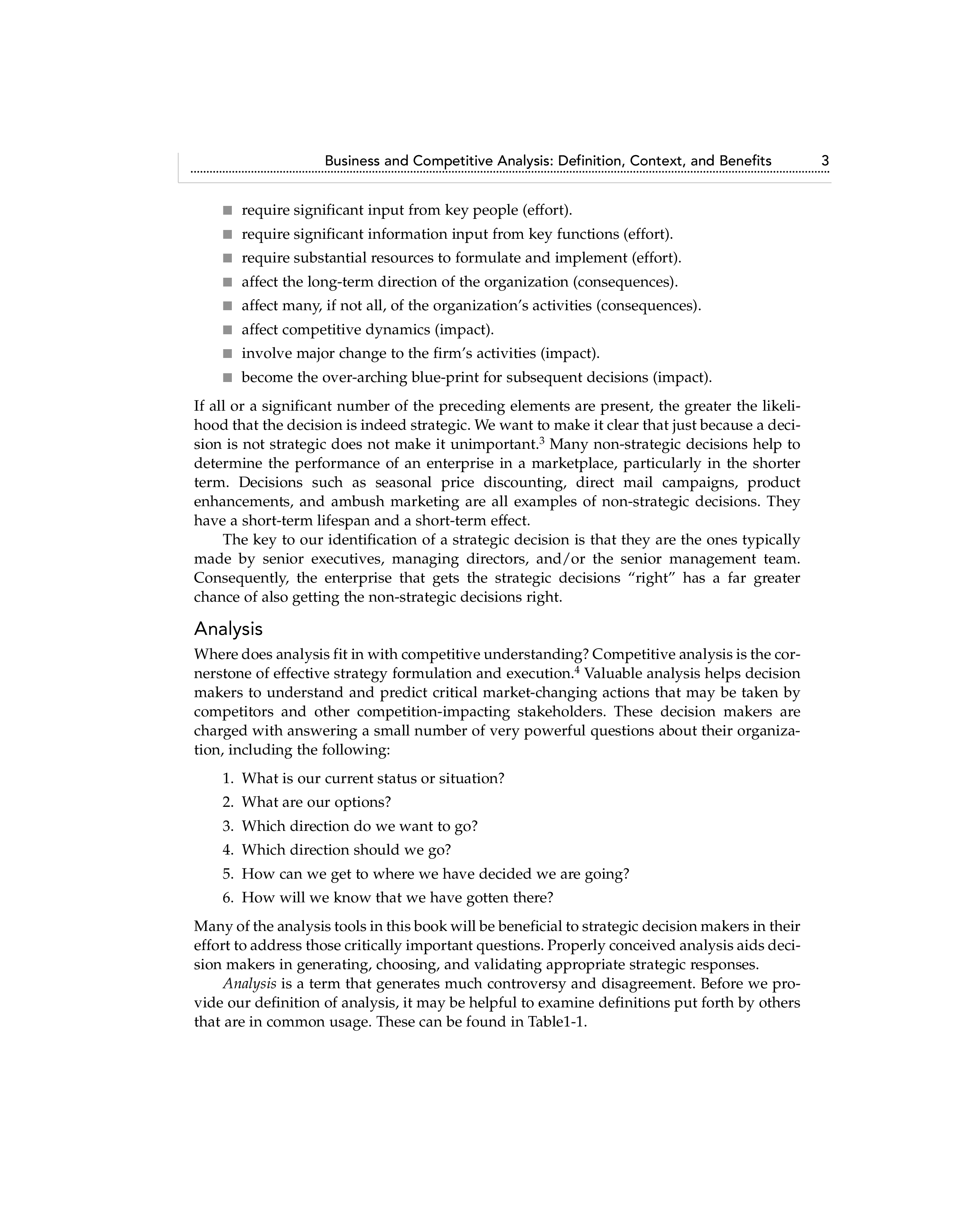Scroll down past the Analysis section
This screenshot has width=974, height=1232.
click(487, 1150)
